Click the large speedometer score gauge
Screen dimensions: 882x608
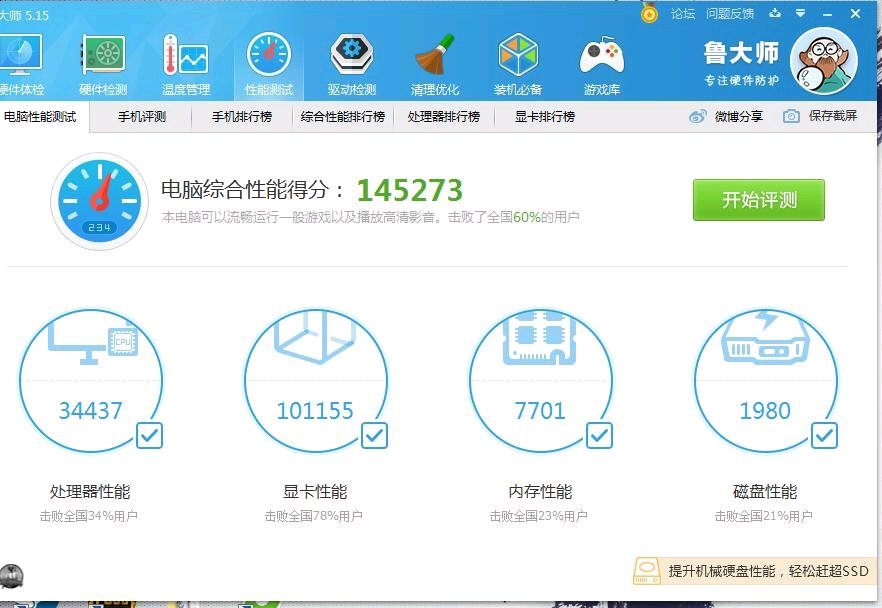pos(100,201)
